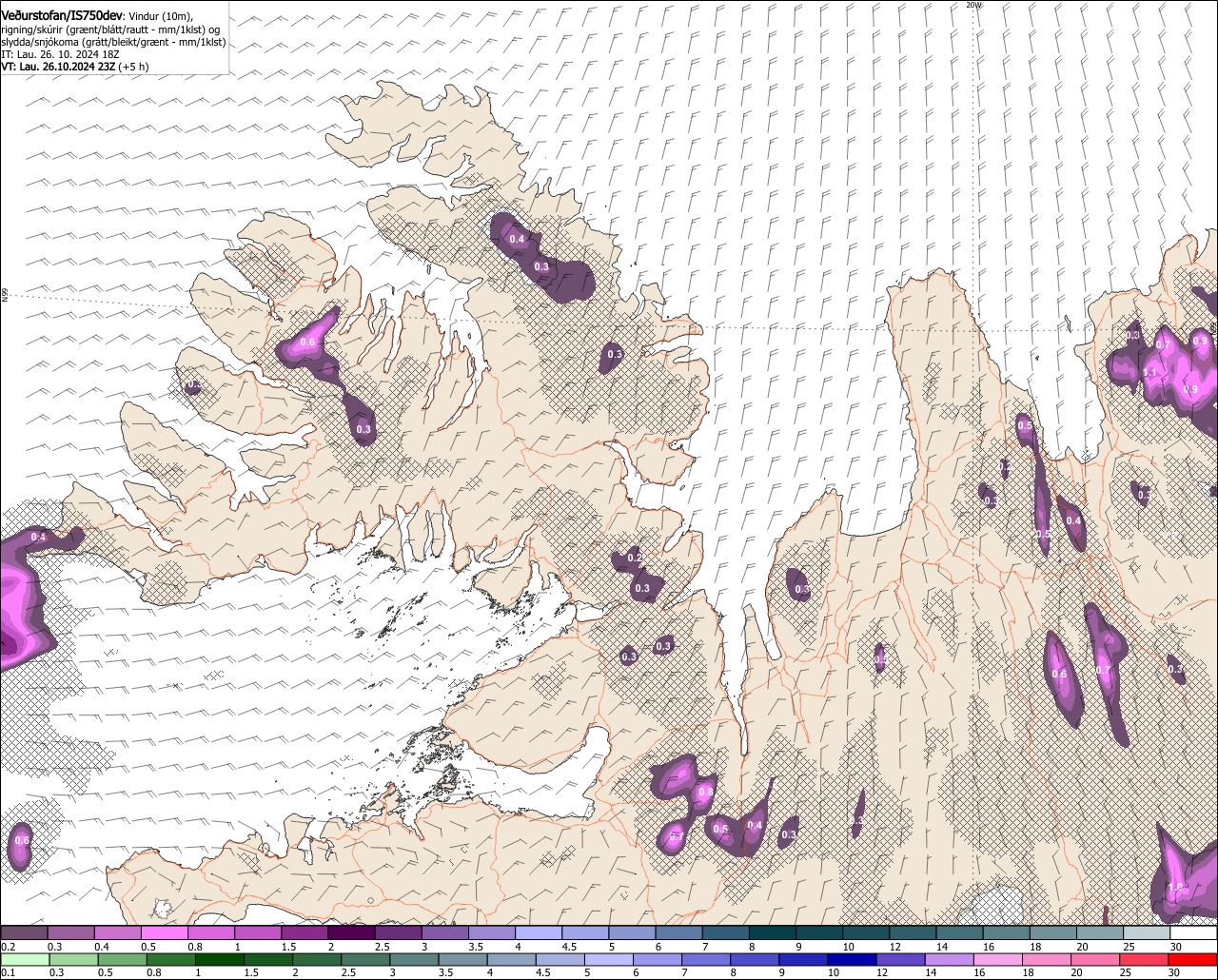Pick the pale green rain-scale swatch at 0.1

[x=25, y=959]
